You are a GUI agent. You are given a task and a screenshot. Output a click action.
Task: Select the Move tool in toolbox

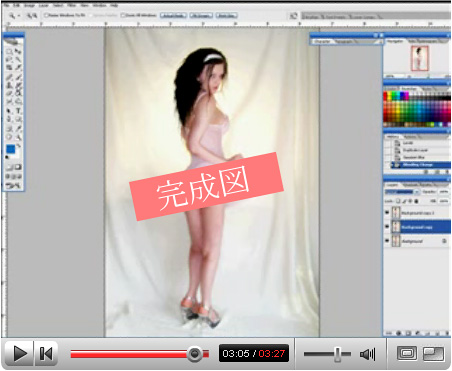tap(18, 51)
